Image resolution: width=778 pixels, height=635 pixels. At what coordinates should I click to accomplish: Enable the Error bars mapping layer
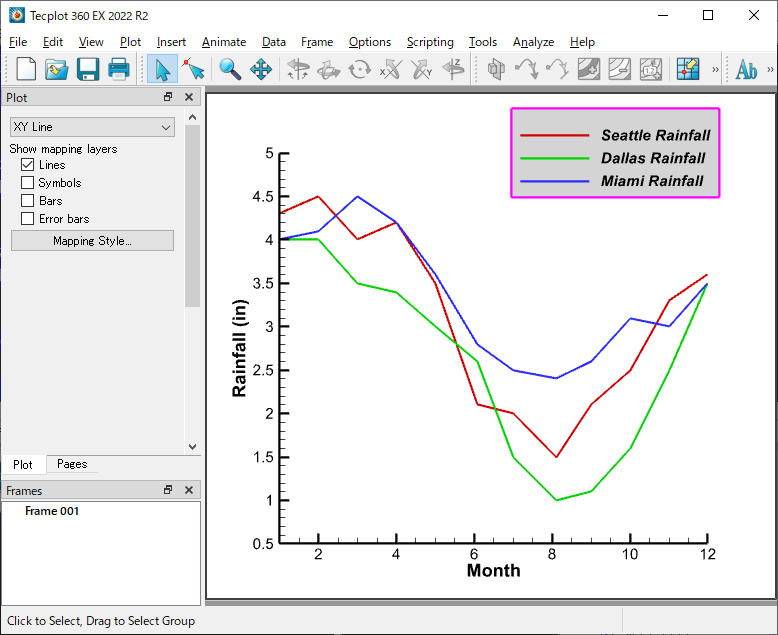tap(28, 218)
